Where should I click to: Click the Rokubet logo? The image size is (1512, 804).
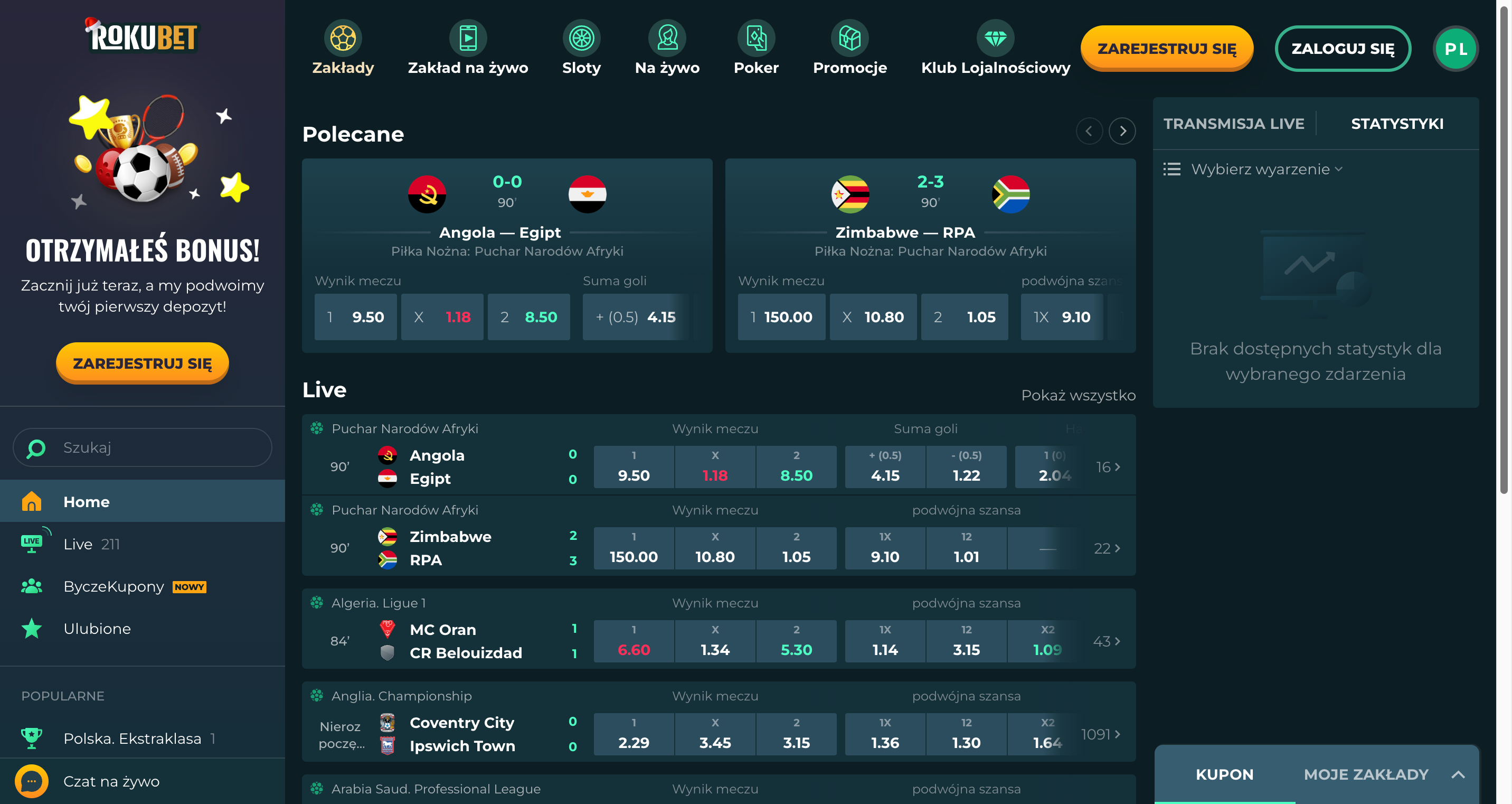point(143,36)
